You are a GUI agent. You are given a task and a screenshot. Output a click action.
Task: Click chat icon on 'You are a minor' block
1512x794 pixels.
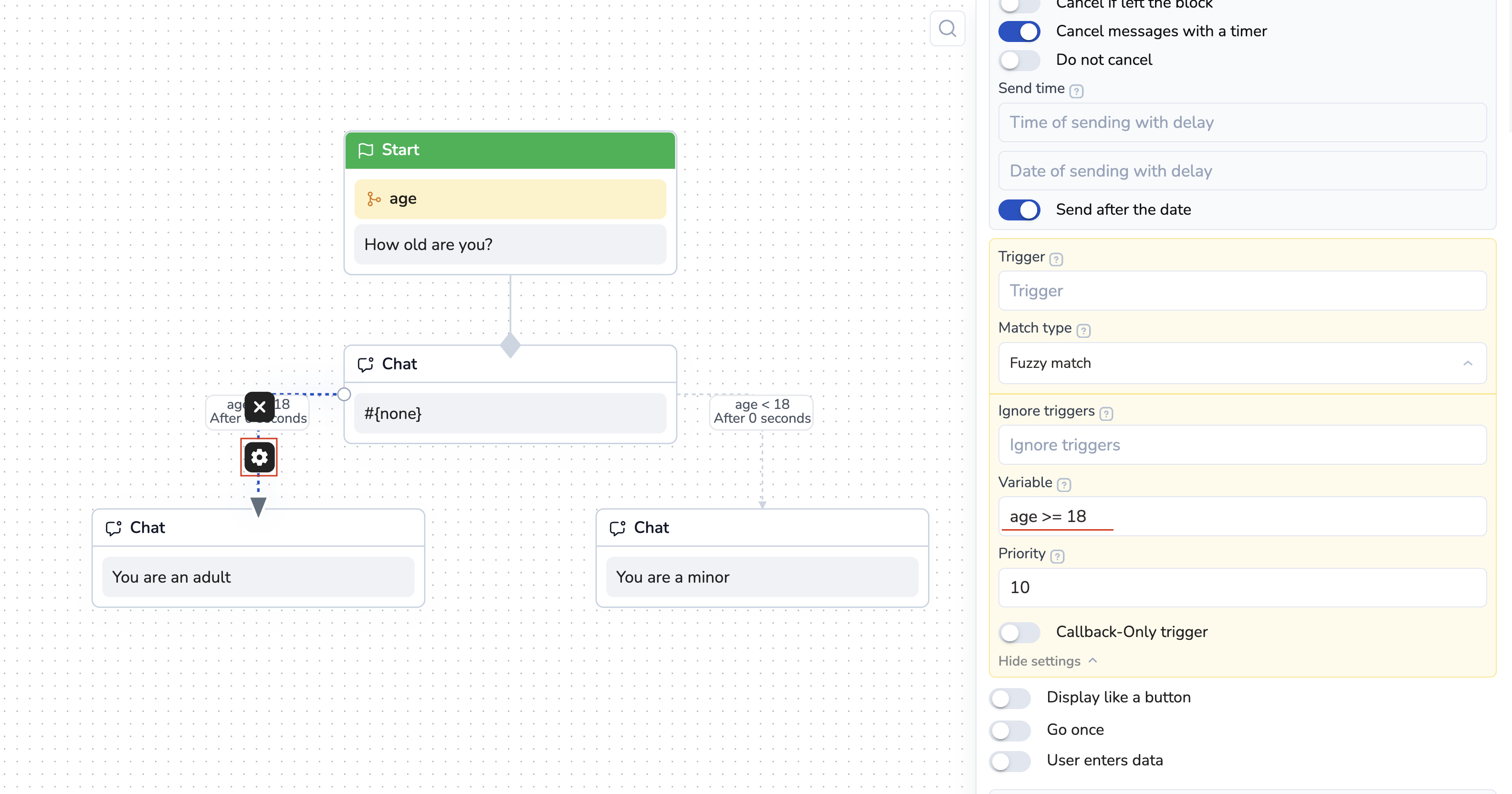618,528
